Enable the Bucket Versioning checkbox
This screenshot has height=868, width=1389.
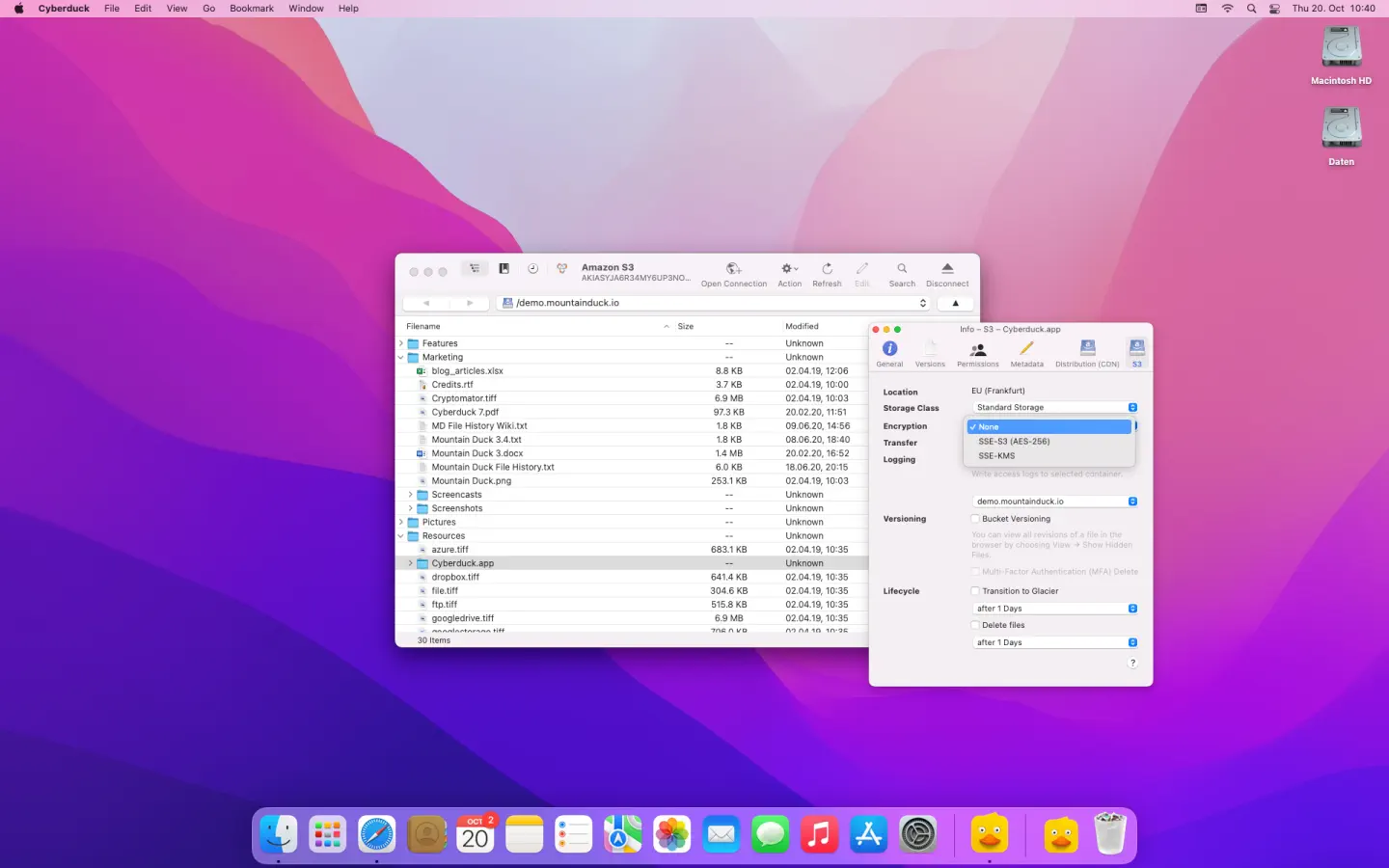click(x=975, y=519)
